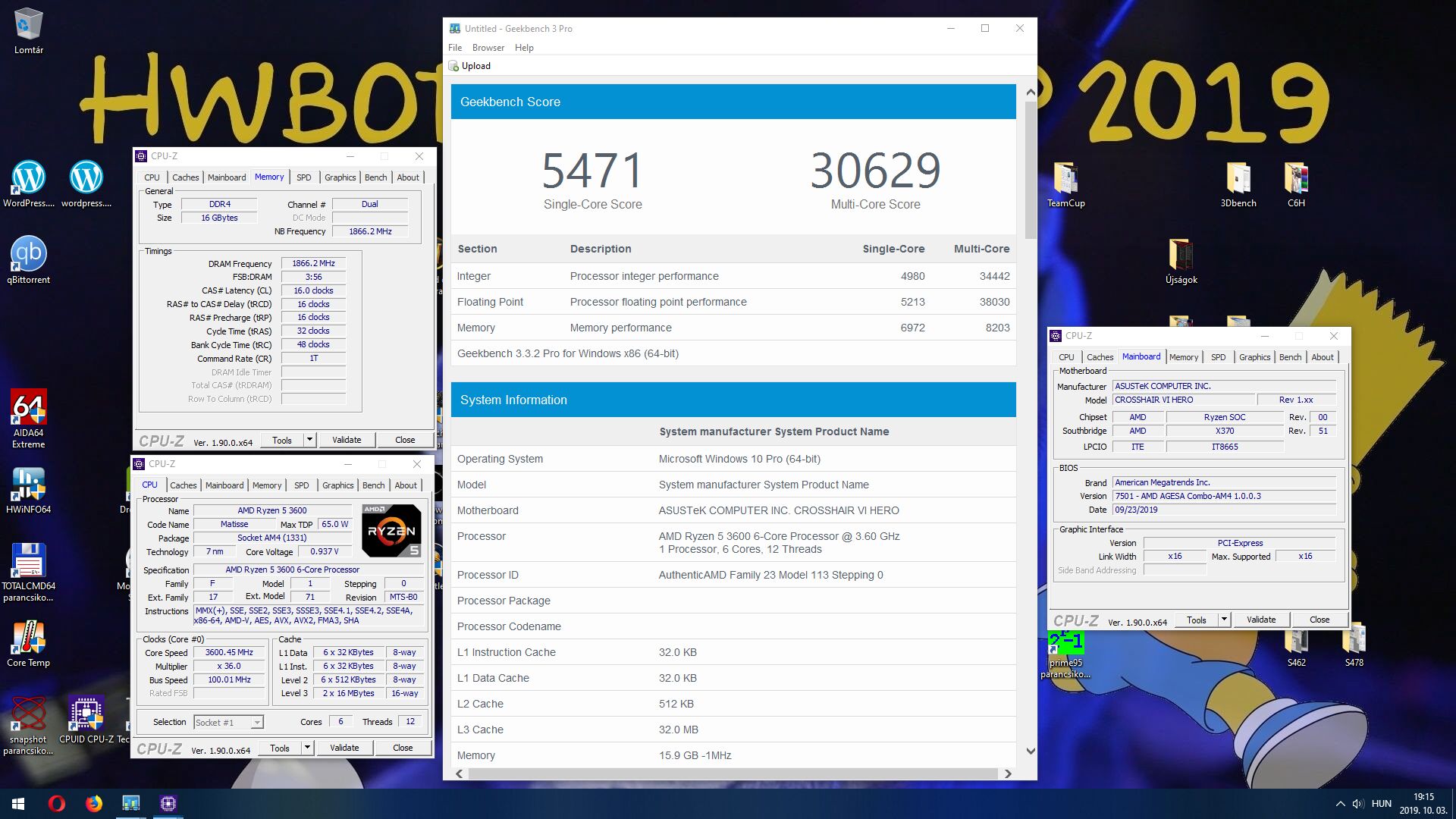Select Graphics tab in top-left CPU-Z window

tap(340, 177)
